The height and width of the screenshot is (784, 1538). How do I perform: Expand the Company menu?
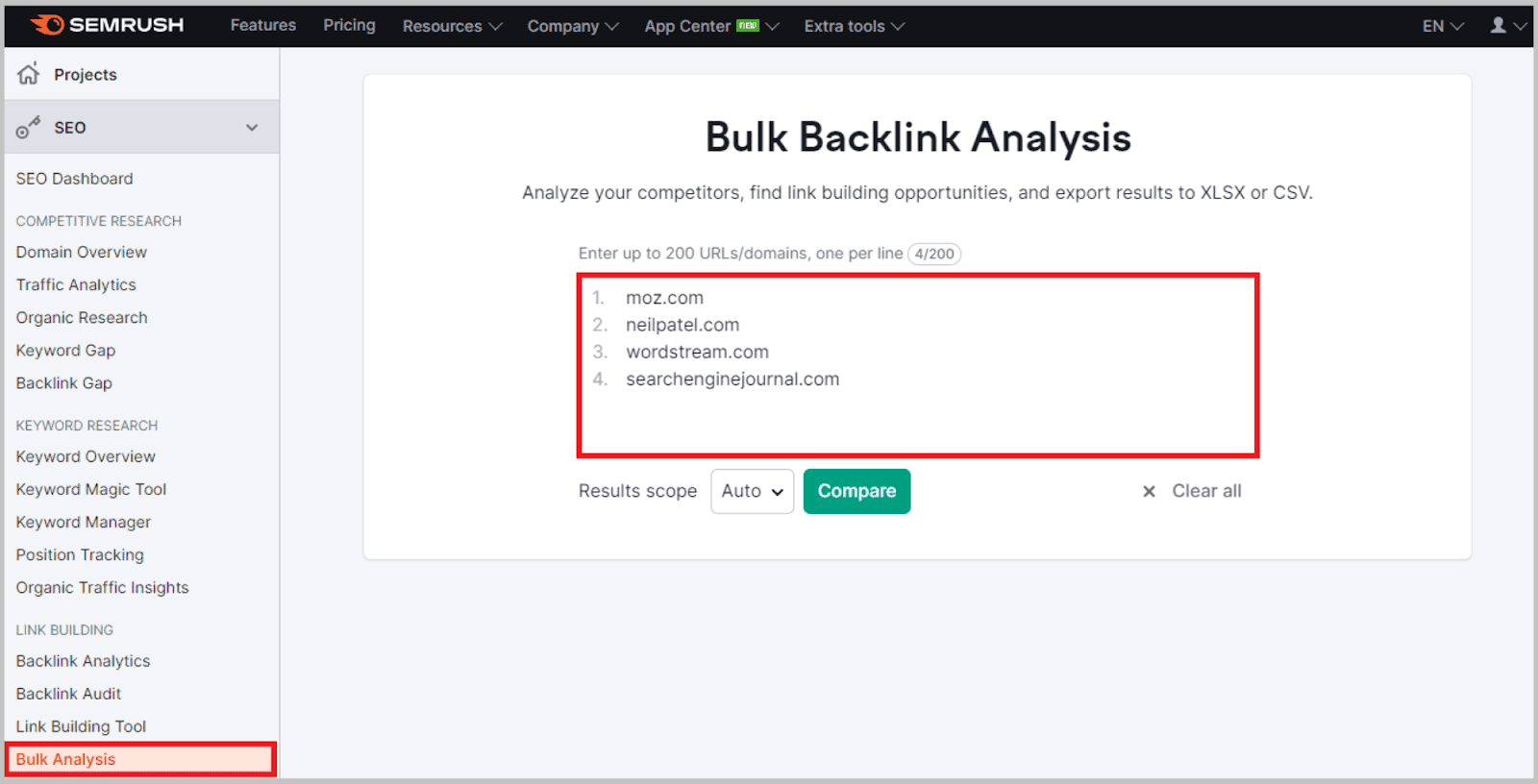pos(573,26)
